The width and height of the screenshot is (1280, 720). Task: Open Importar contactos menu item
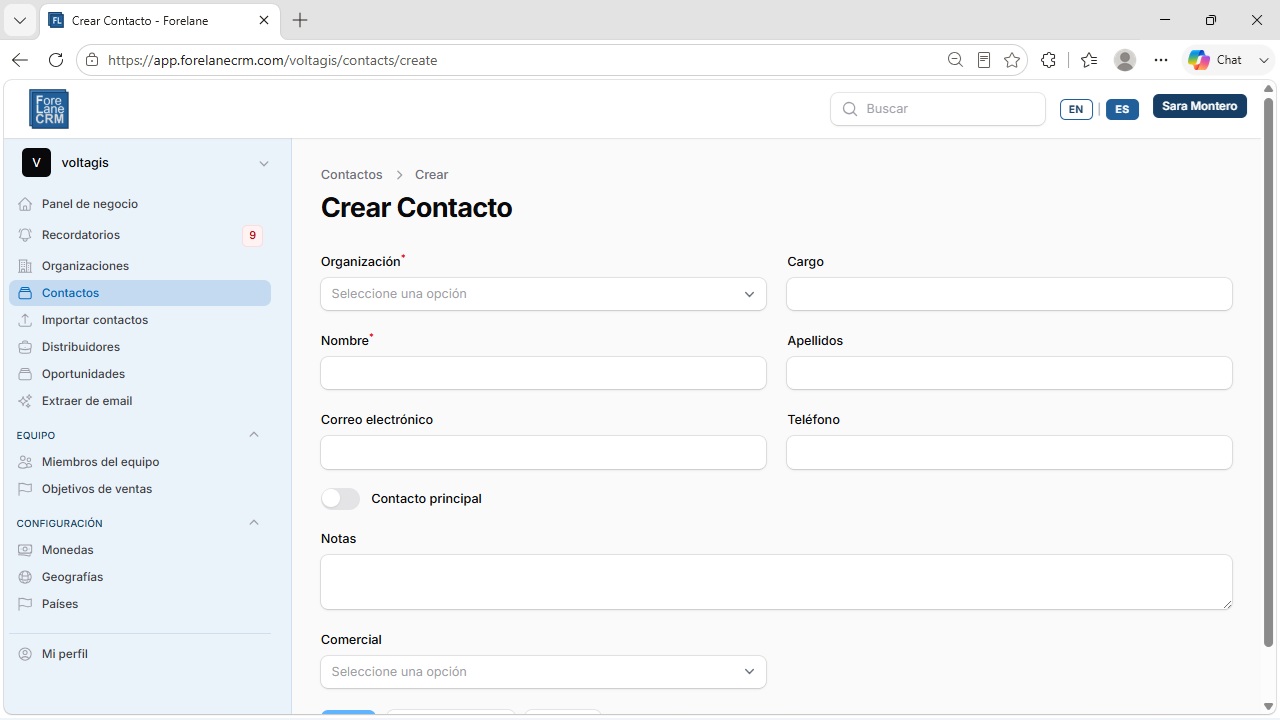(x=140, y=320)
